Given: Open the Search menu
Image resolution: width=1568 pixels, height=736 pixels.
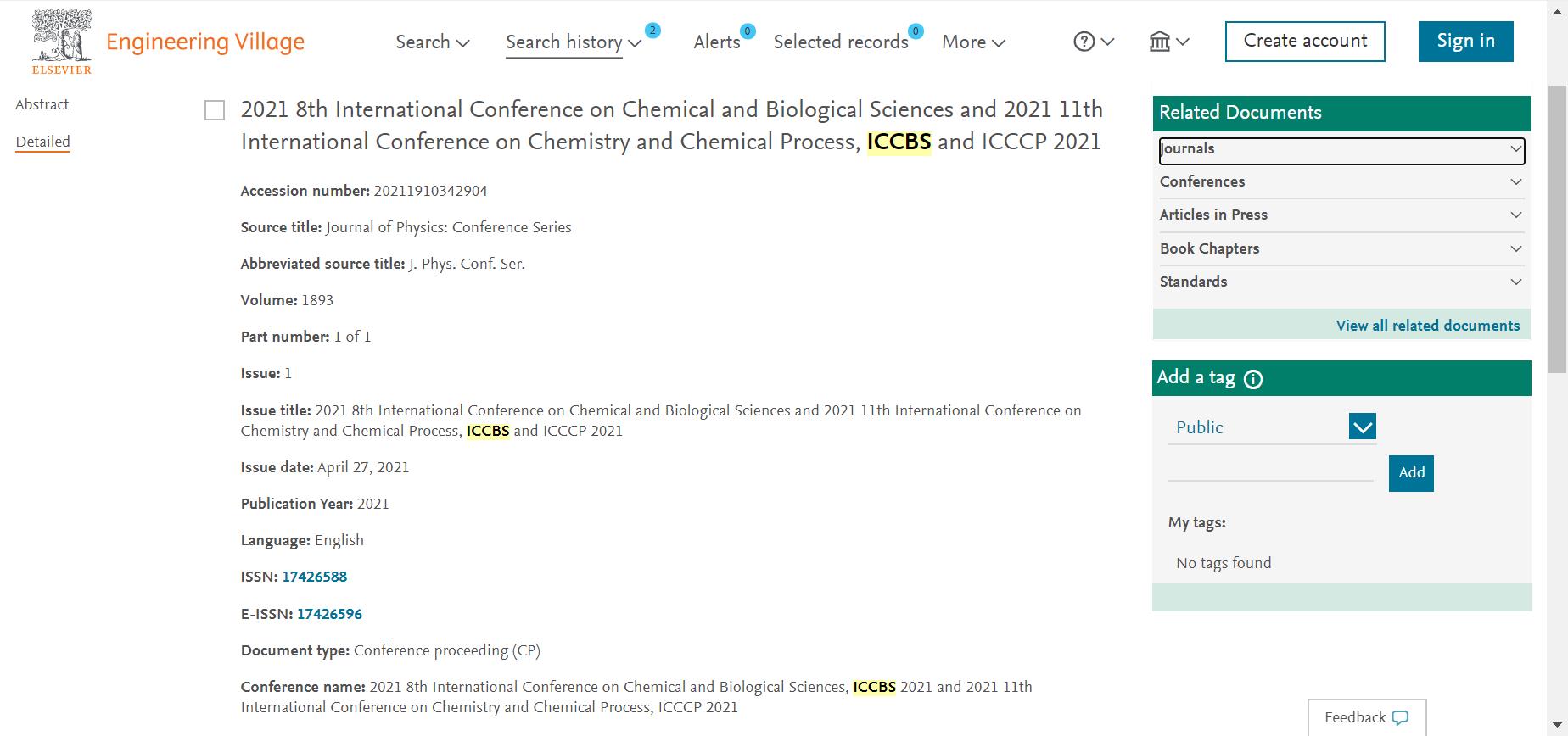Looking at the screenshot, I should coord(432,42).
